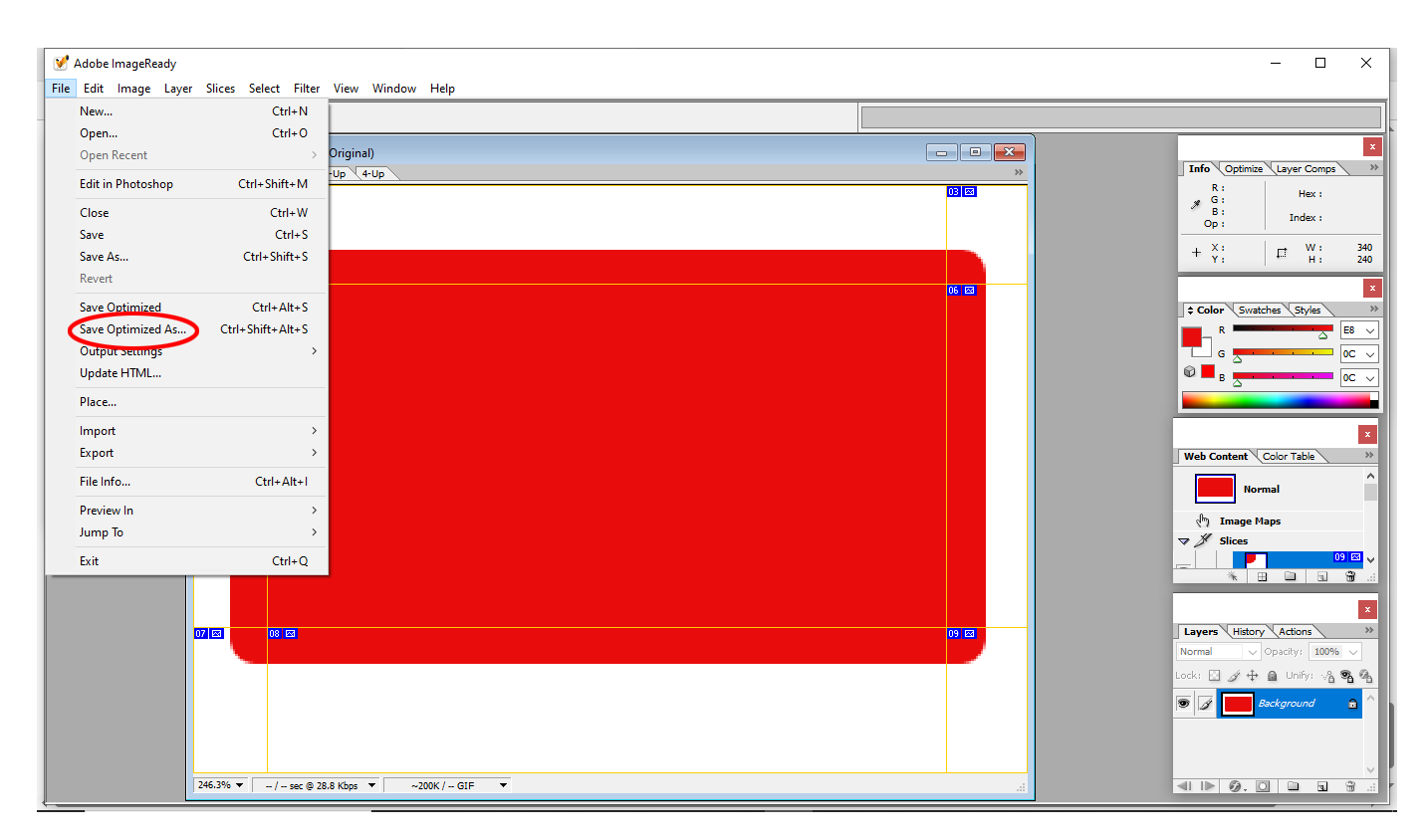
Task: Open the layer blend mode Normal dropdown
Action: click(1218, 652)
